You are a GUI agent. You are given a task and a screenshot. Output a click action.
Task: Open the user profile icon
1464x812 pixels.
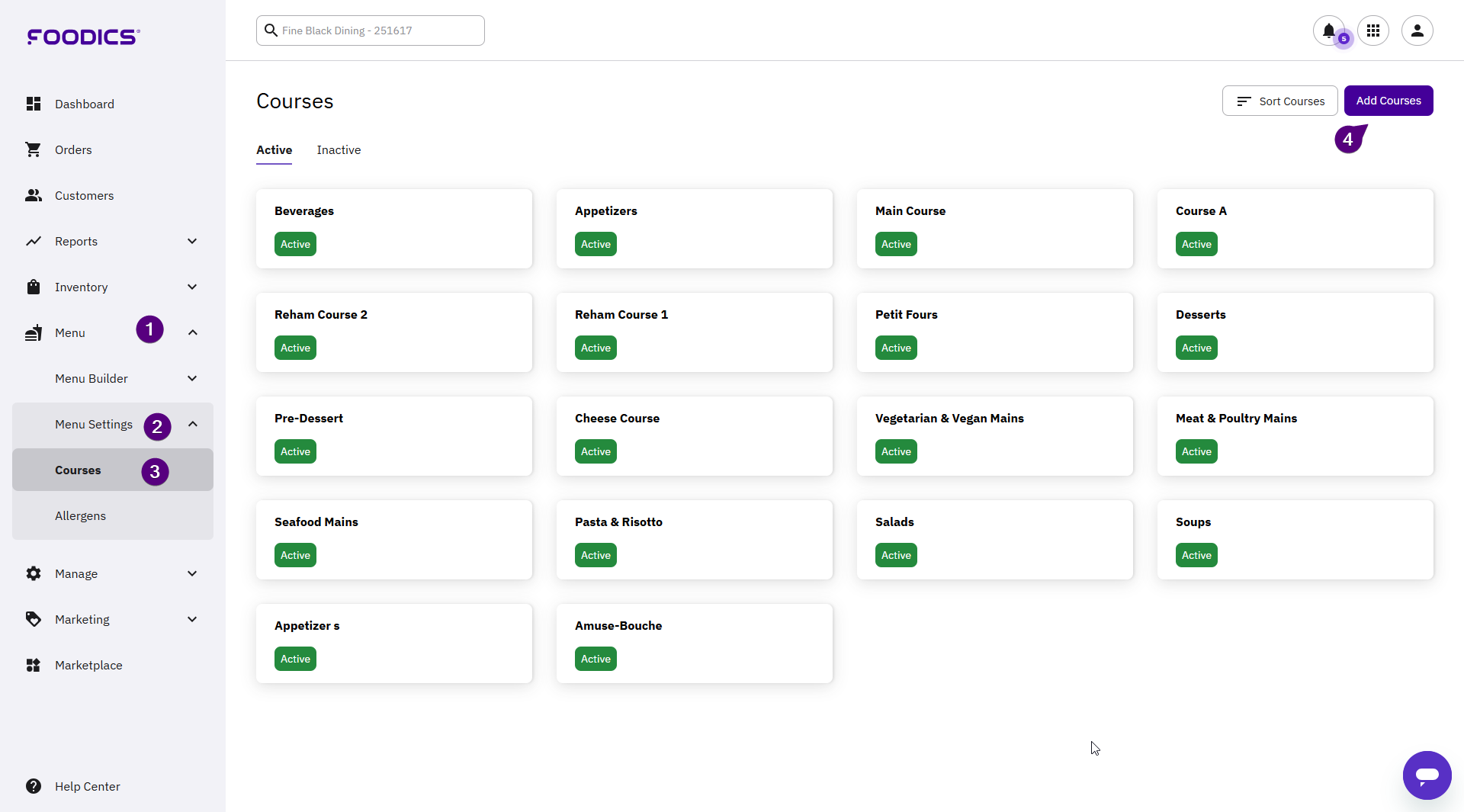pos(1417,30)
